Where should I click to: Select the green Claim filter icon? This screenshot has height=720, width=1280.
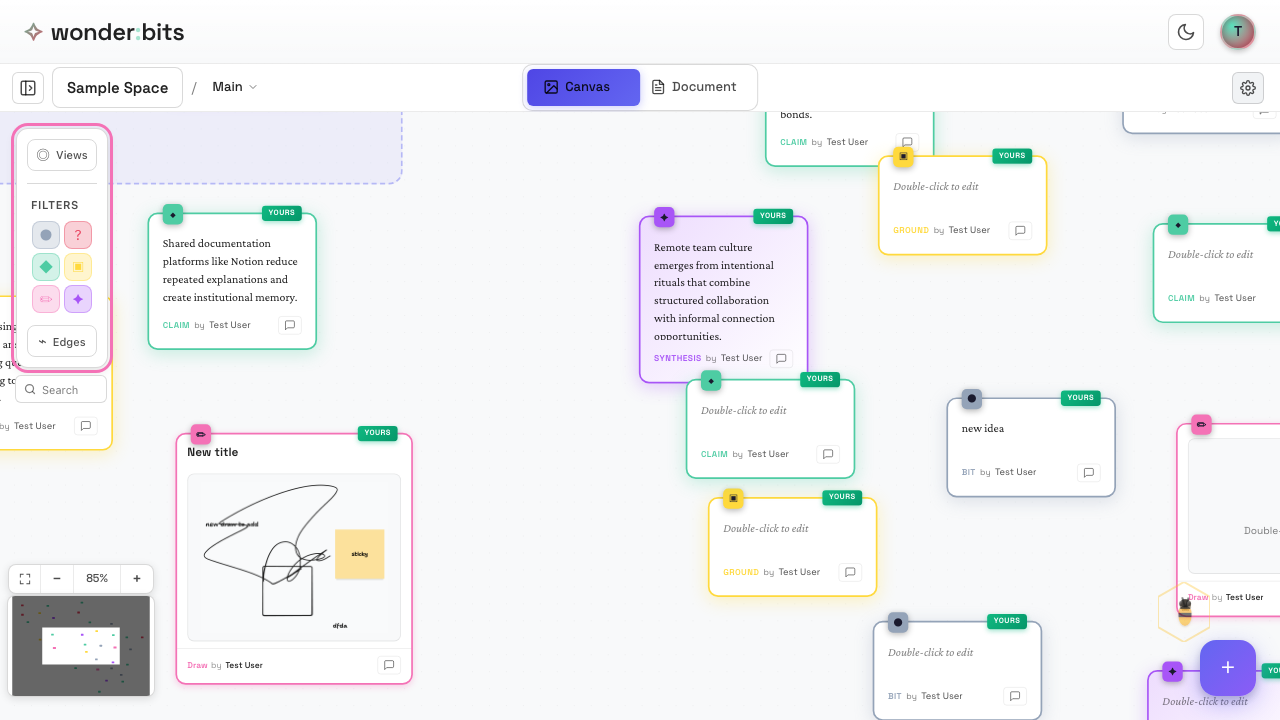click(45, 267)
